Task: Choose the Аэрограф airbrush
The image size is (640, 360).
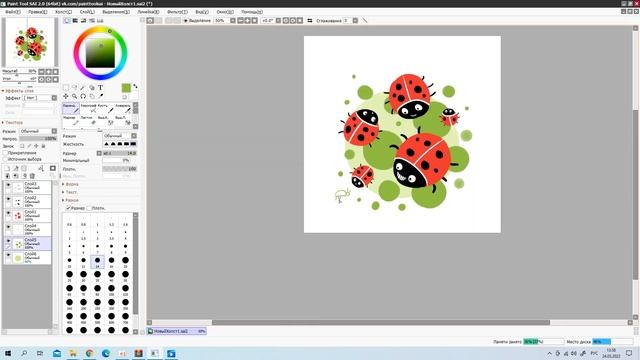Action: click(88, 108)
